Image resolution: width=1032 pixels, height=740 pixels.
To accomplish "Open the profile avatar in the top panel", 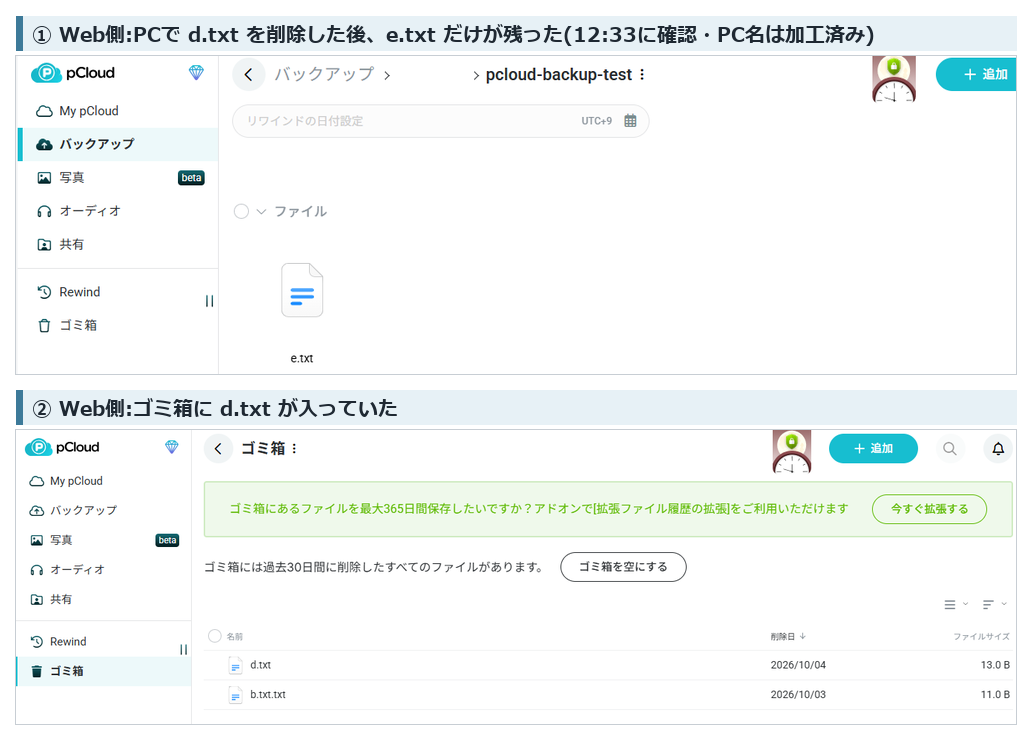I will coord(894,79).
